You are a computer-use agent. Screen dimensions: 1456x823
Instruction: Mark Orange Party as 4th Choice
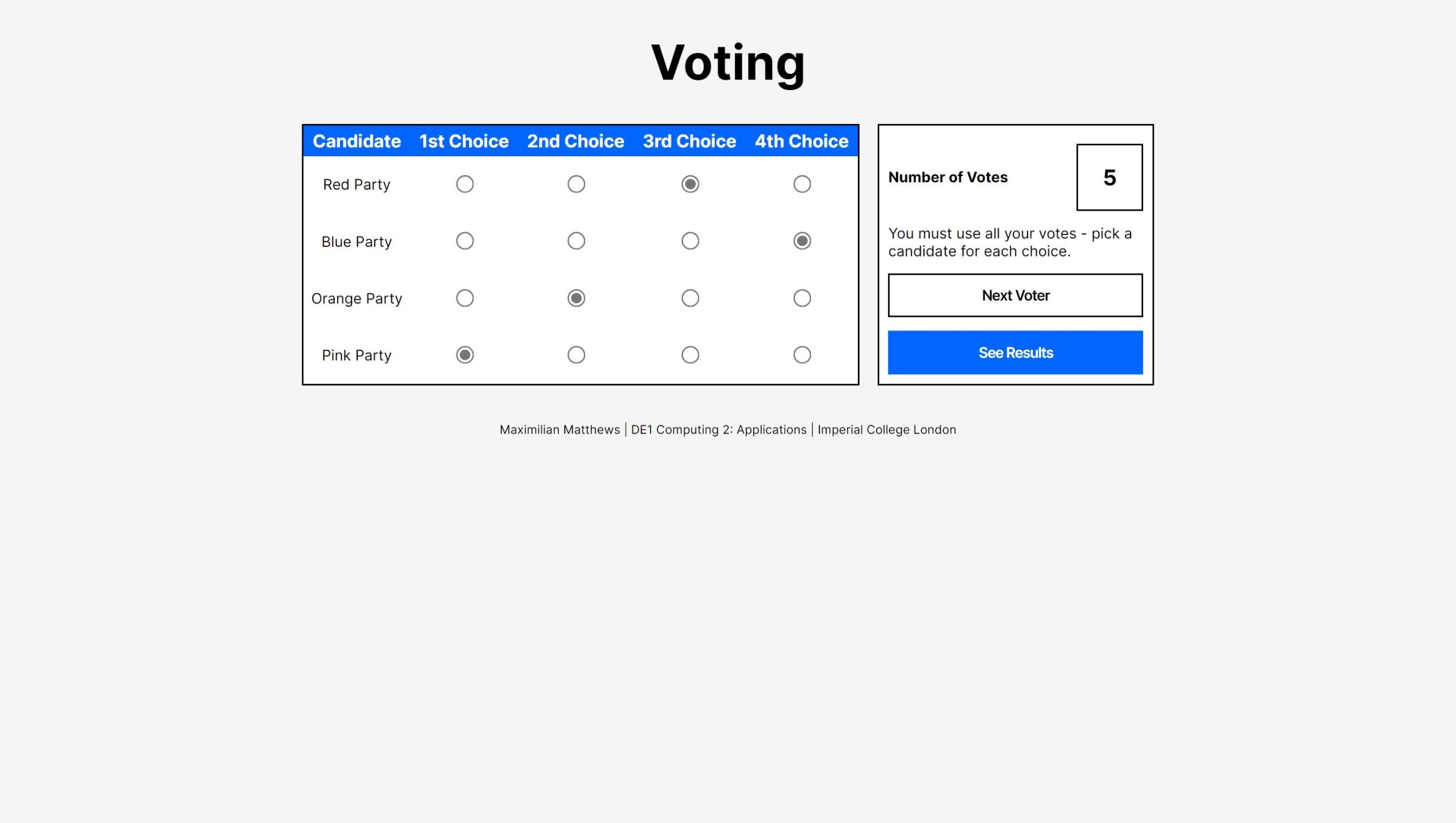coord(802,298)
